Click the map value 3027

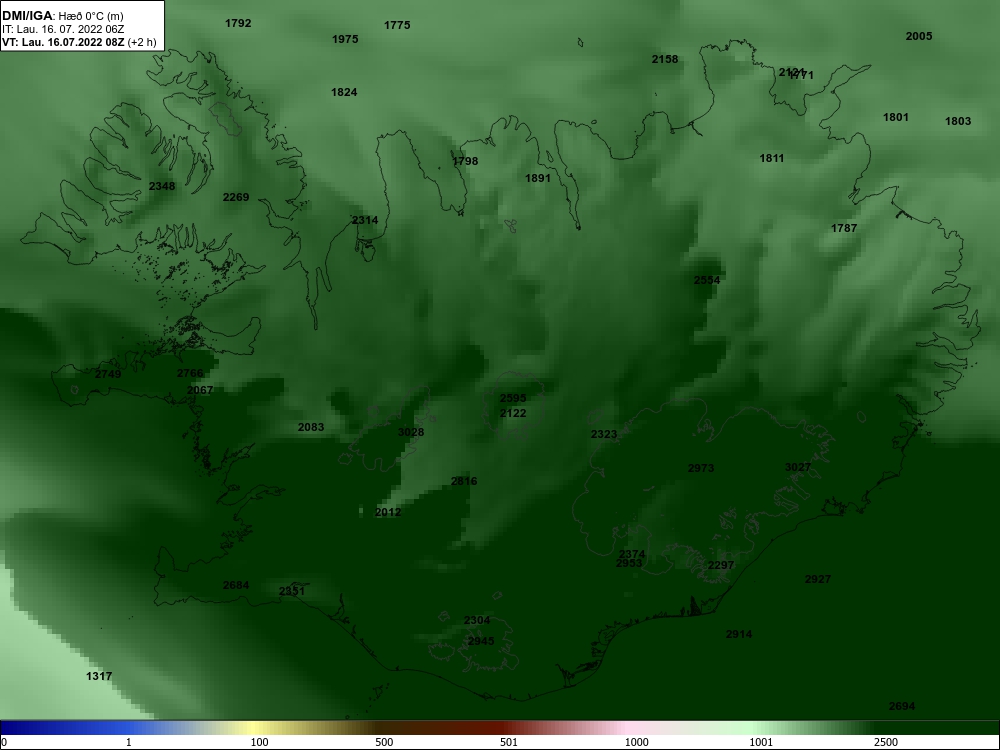pyautogui.click(x=798, y=467)
